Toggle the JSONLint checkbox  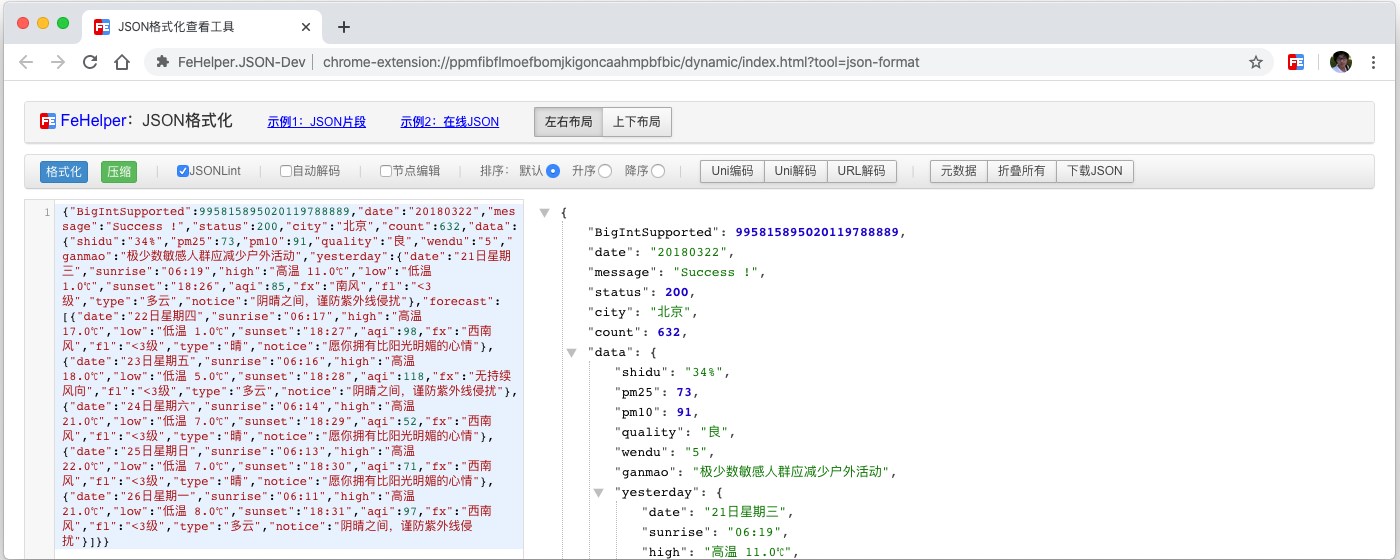pos(183,171)
